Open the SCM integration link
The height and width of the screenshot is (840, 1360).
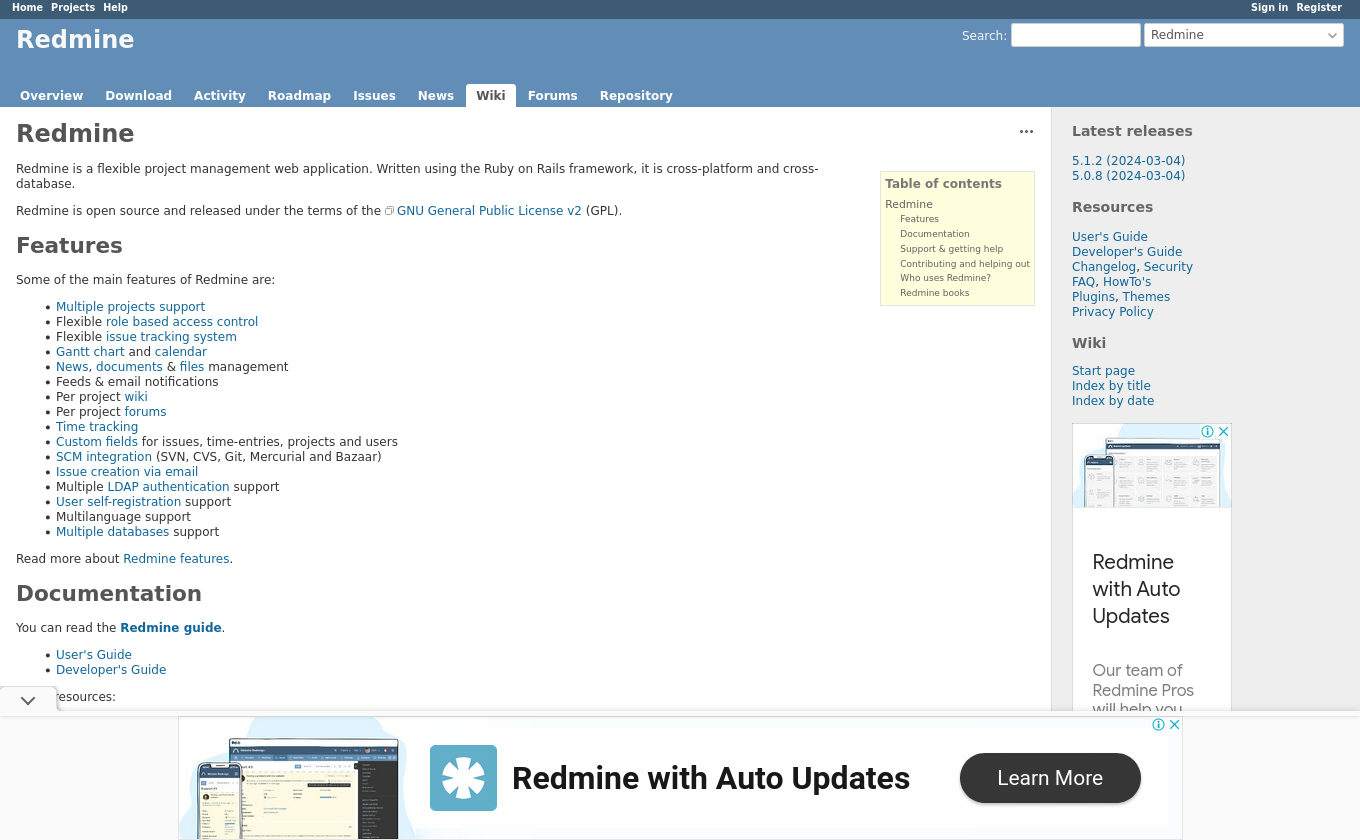tap(104, 457)
